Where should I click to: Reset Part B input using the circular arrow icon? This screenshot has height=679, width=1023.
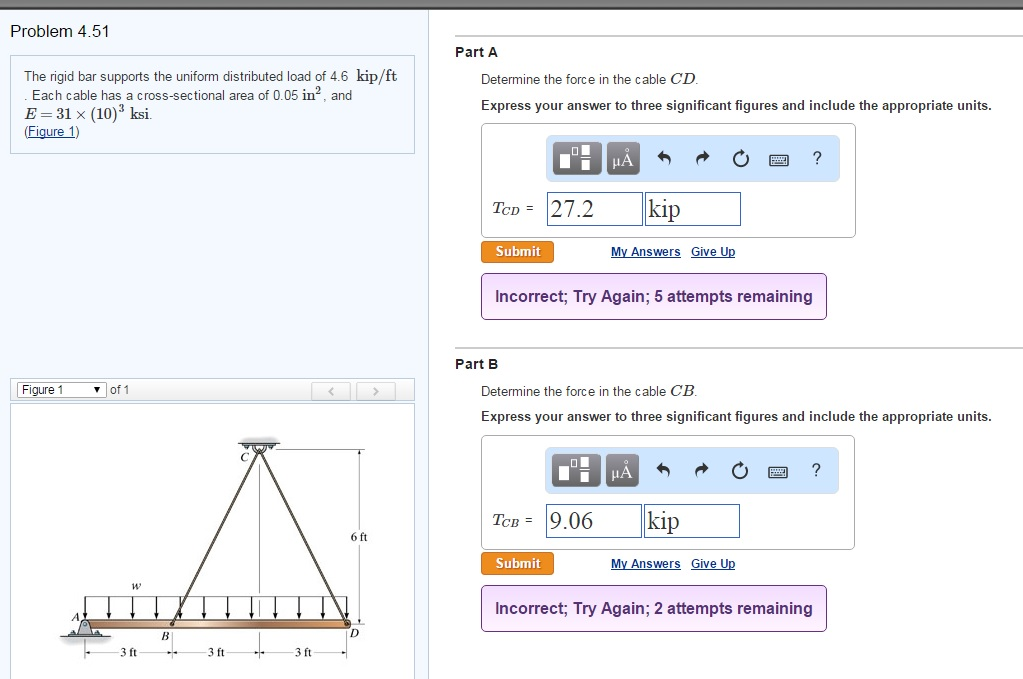coord(740,470)
